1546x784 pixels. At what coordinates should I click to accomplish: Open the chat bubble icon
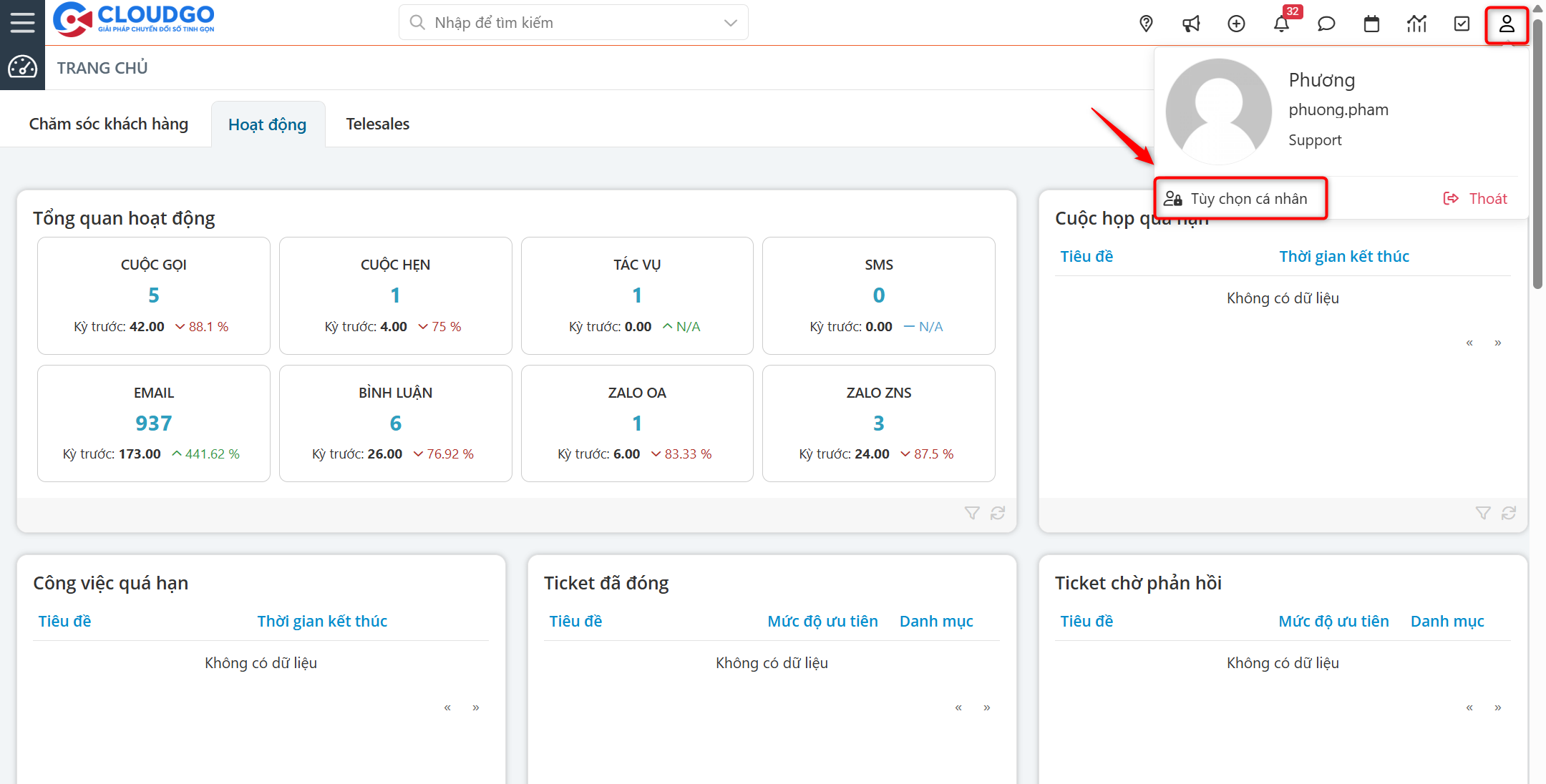(1326, 24)
